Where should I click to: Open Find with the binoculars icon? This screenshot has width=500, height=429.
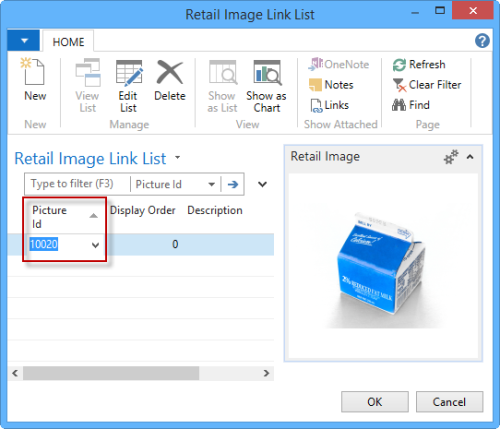click(x=411, y=105)
